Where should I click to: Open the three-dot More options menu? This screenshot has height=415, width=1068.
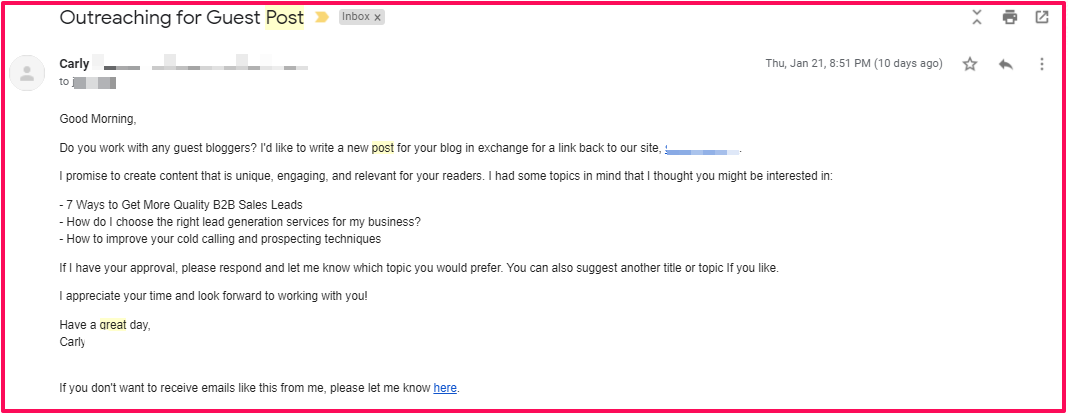(1041, 64)
